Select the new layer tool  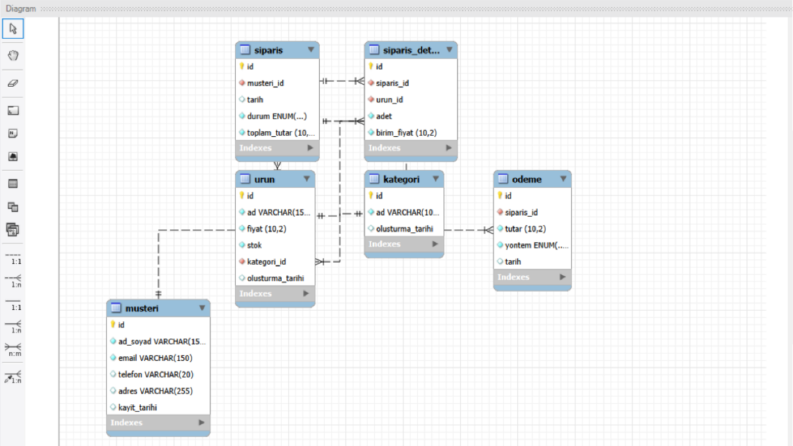pos(13,110)
